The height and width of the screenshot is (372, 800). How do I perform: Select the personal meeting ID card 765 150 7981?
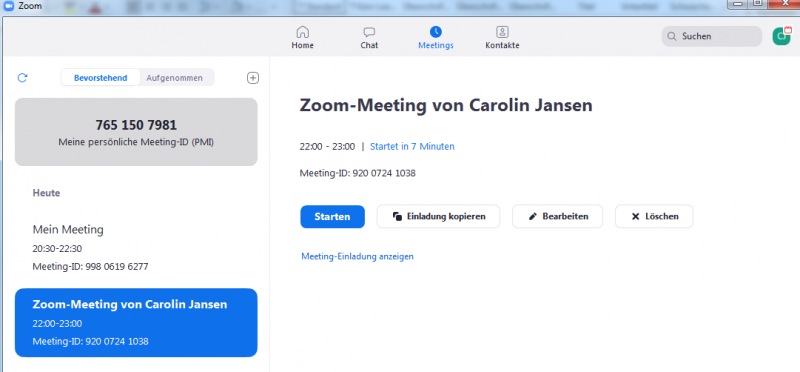pos(136,132)
